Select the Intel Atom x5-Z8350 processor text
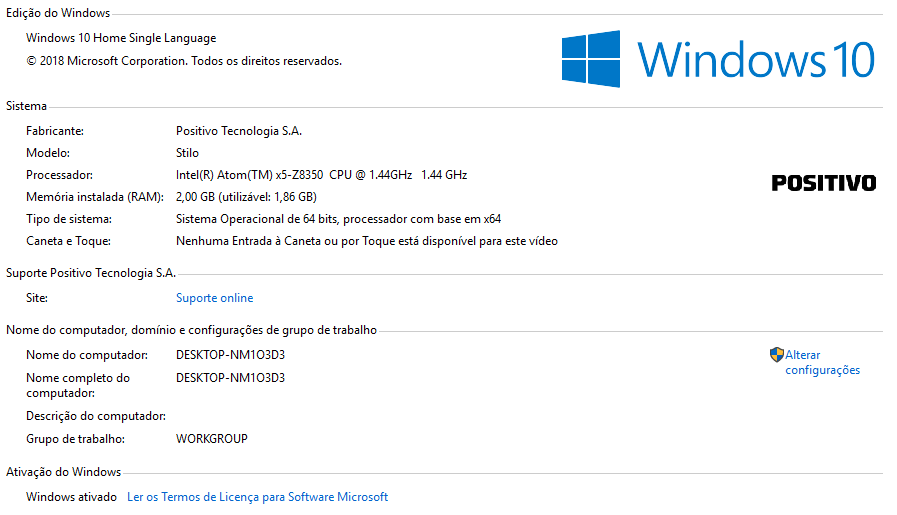This screenshot has height=515, width=897. (x=322, y=175)
